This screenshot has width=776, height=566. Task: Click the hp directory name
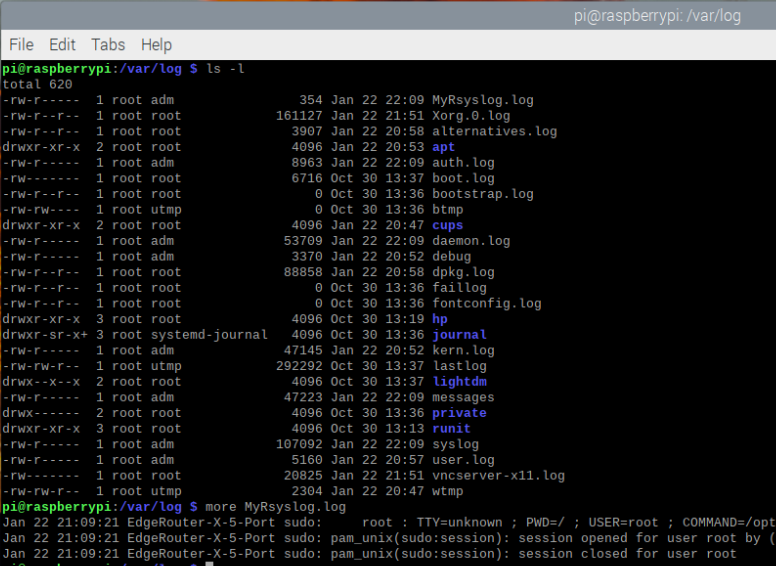tap(439, 320)
